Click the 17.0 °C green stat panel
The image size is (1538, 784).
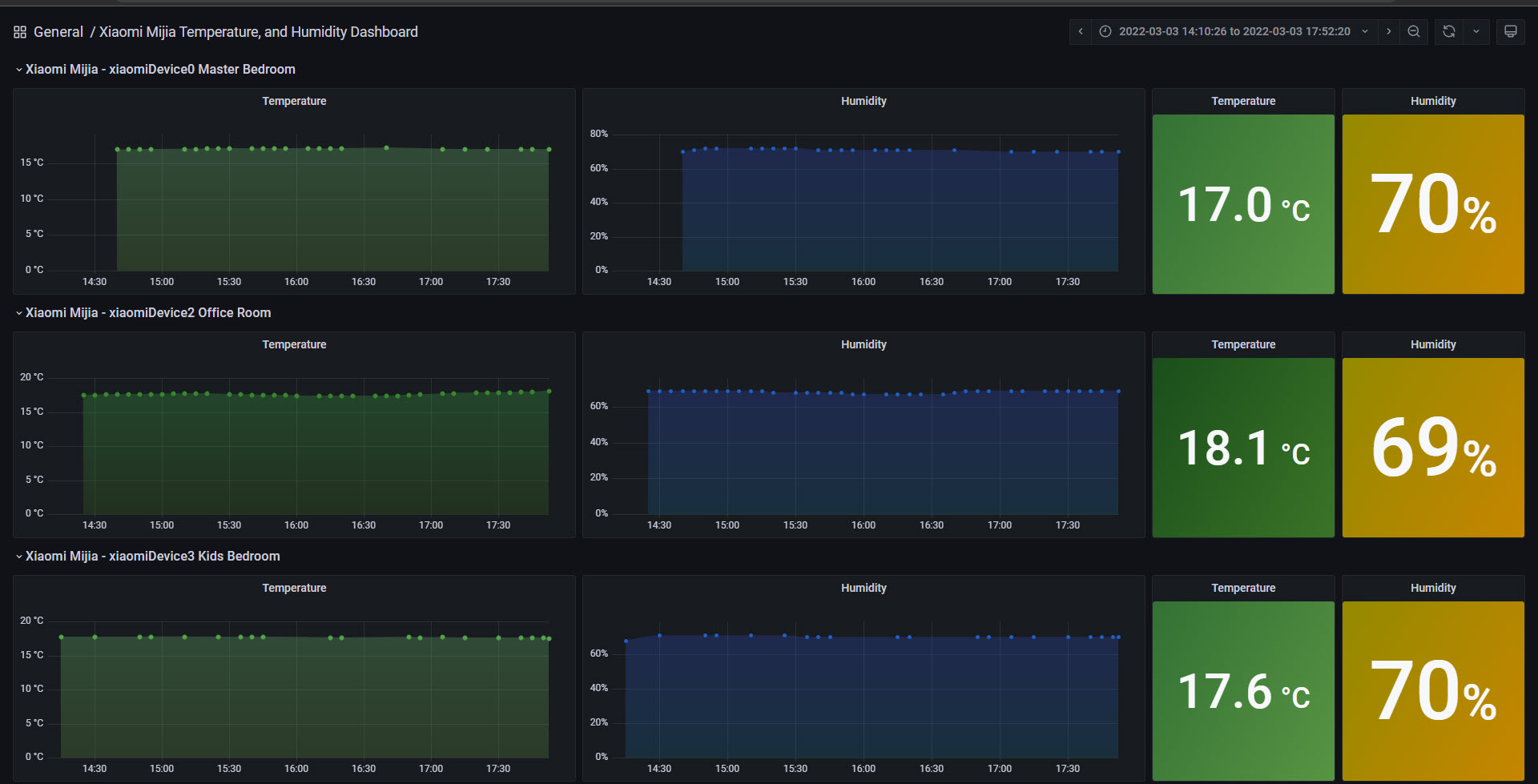click(x=1243, y=204)
